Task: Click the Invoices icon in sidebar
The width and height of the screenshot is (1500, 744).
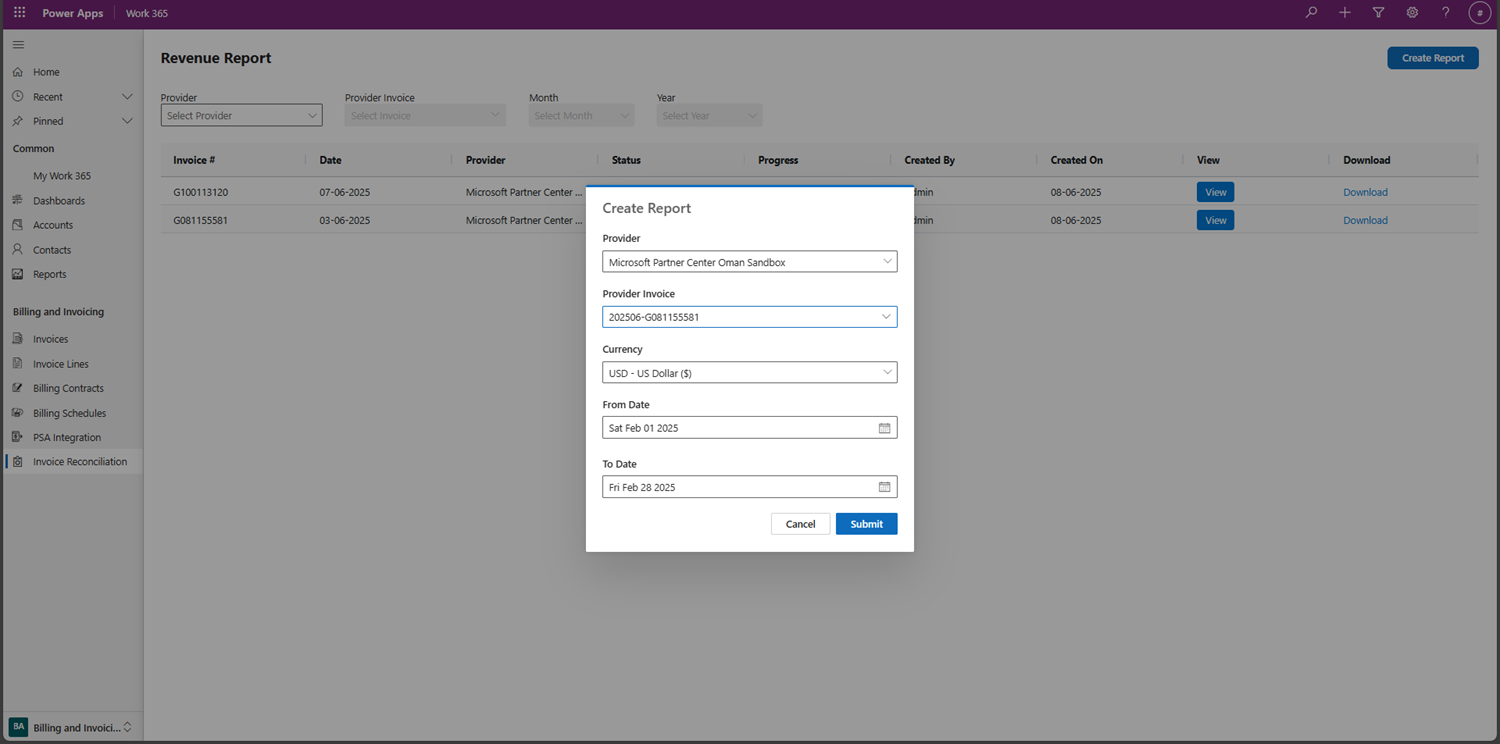Action: (18, 339)
